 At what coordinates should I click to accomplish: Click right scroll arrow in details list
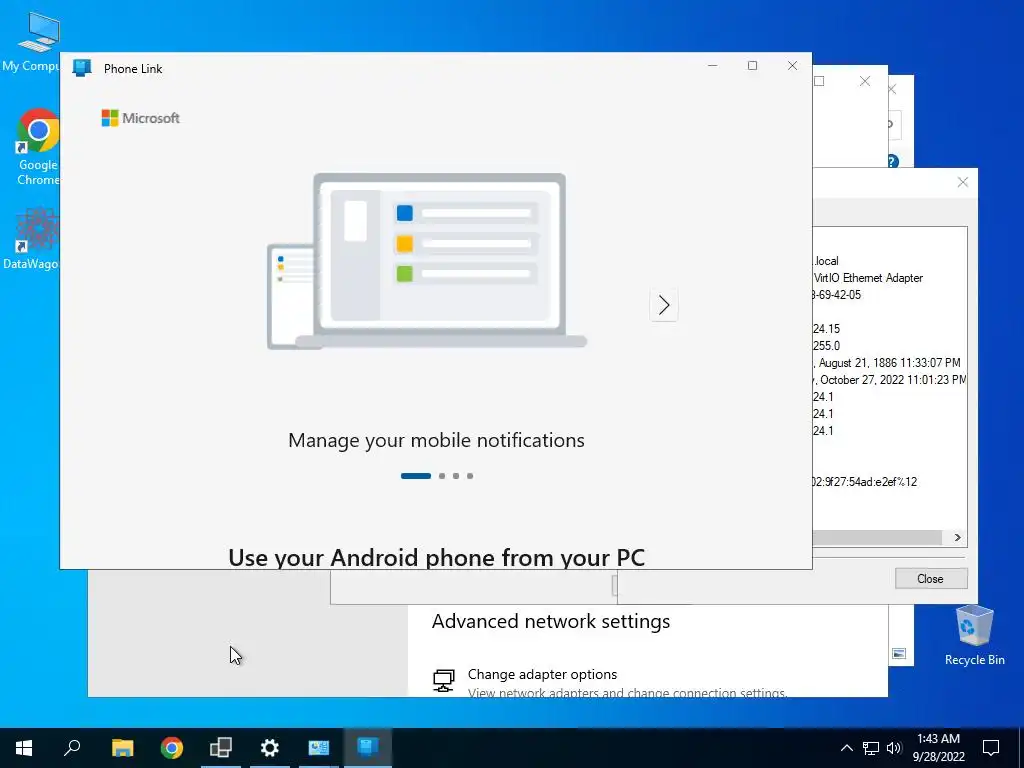click(x=957, y=537)
